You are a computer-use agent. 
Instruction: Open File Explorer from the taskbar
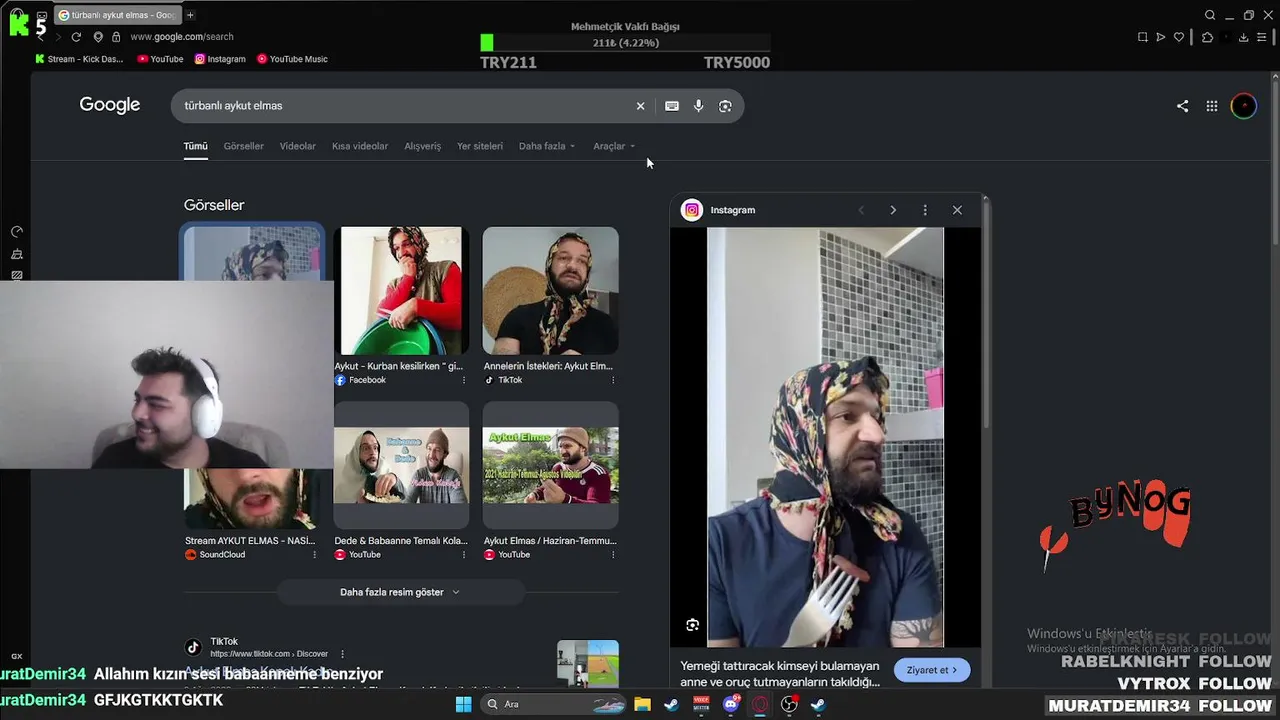[x=642, y=704]
